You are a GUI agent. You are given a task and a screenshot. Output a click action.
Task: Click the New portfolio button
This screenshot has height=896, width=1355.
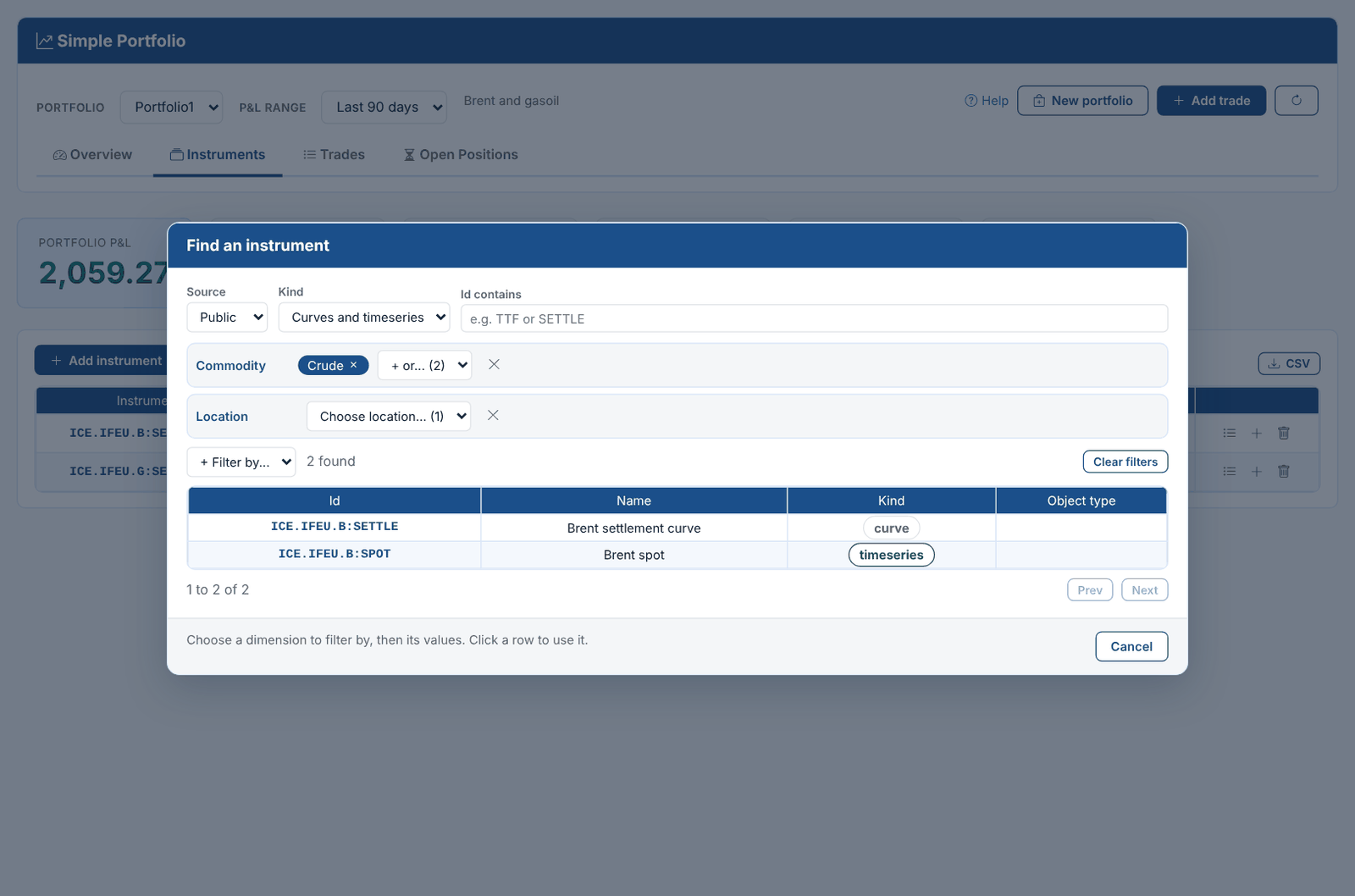coord(1082,101)
